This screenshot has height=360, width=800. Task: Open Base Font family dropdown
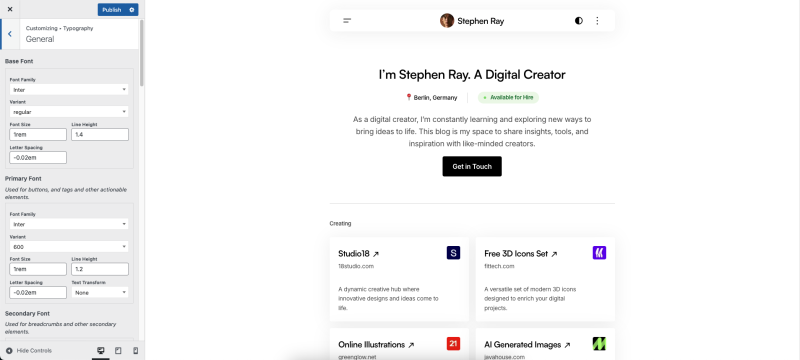69,90
